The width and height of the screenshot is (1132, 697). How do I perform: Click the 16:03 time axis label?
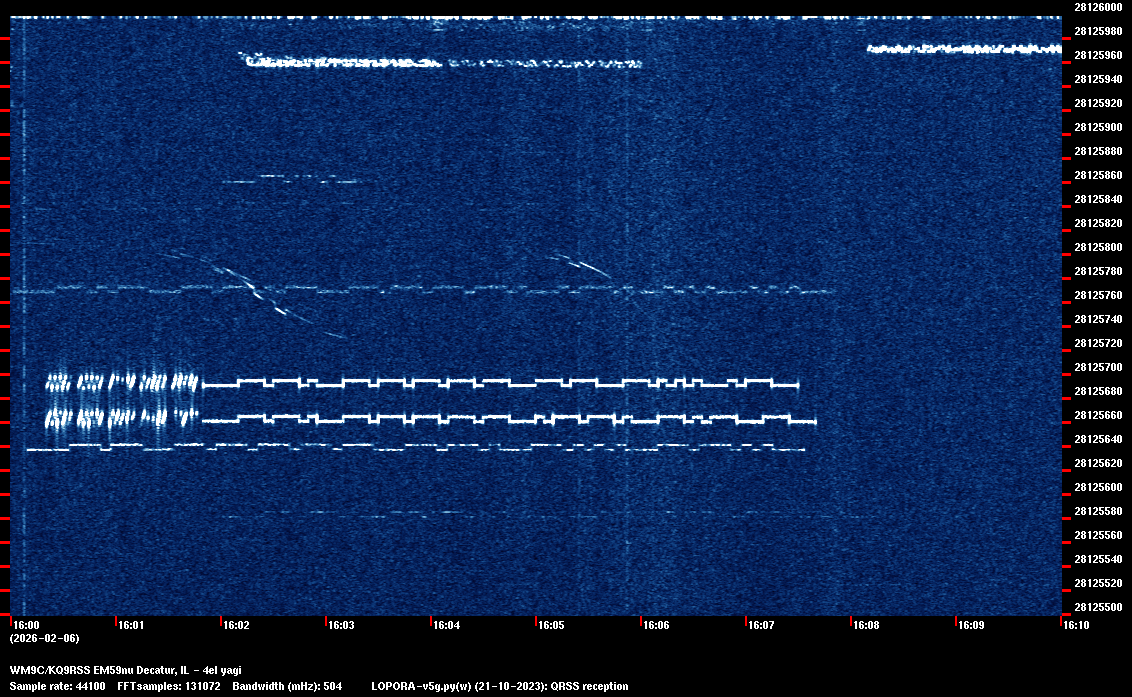click(x=341, y=625)
